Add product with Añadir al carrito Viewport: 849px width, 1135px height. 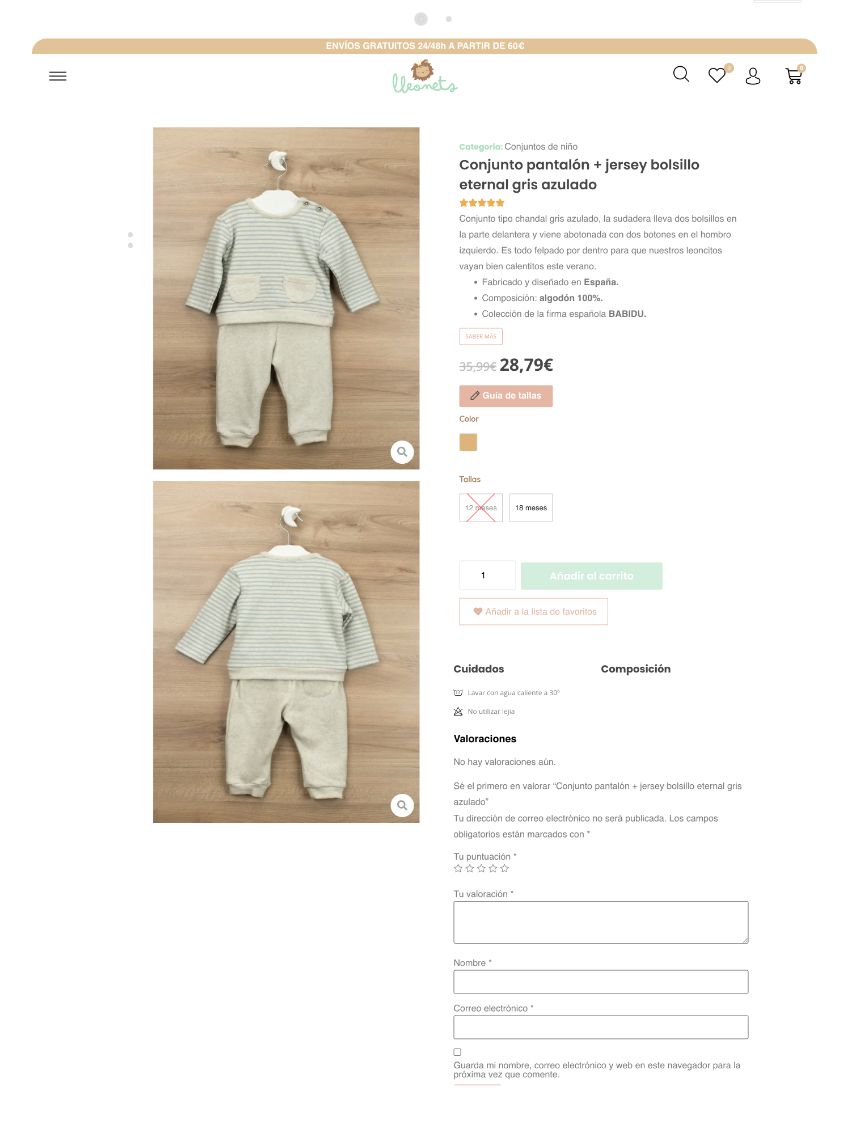coord(591,575)
